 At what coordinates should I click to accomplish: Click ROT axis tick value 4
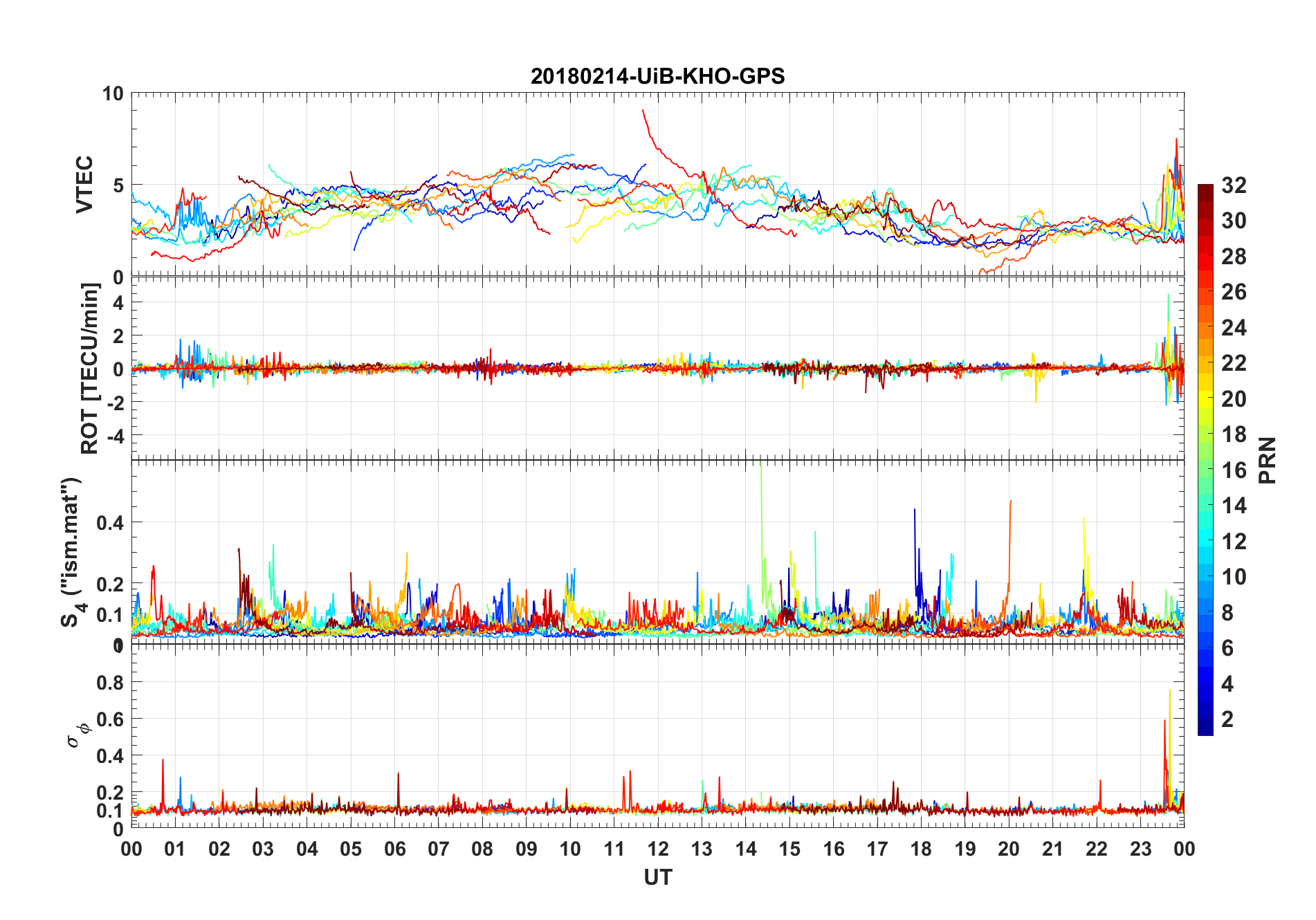tap(118, 302)
